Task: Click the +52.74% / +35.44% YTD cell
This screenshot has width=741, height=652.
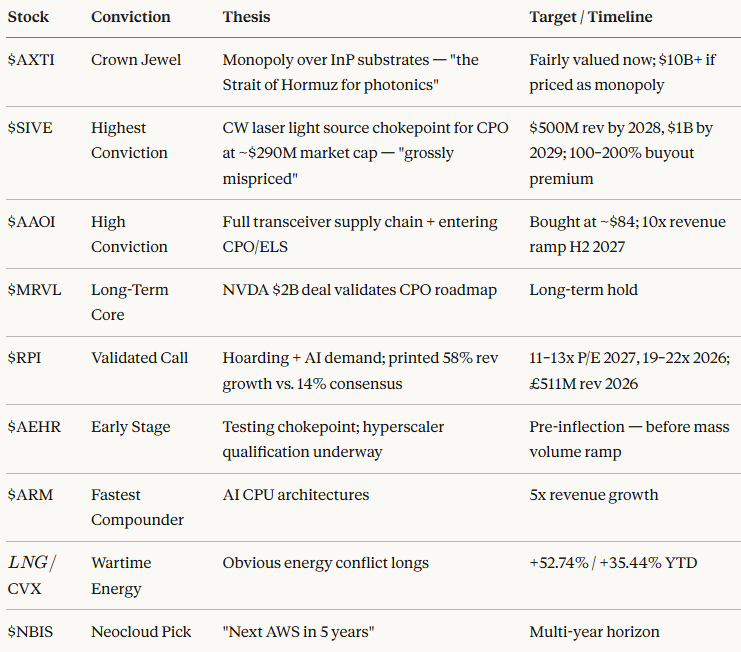Action: [613, 563]
